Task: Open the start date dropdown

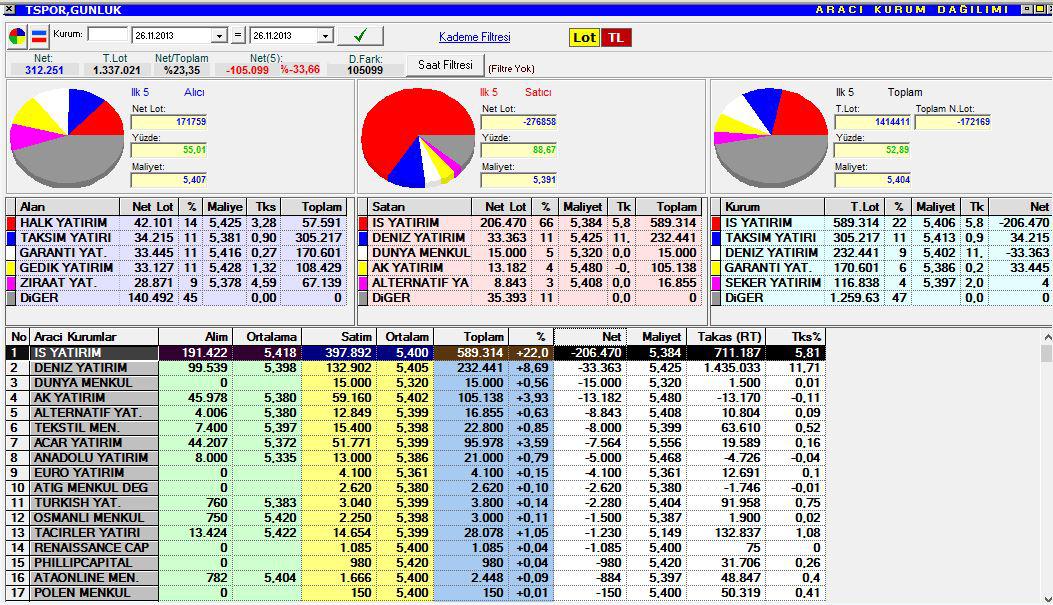Action: click(219, 36)
